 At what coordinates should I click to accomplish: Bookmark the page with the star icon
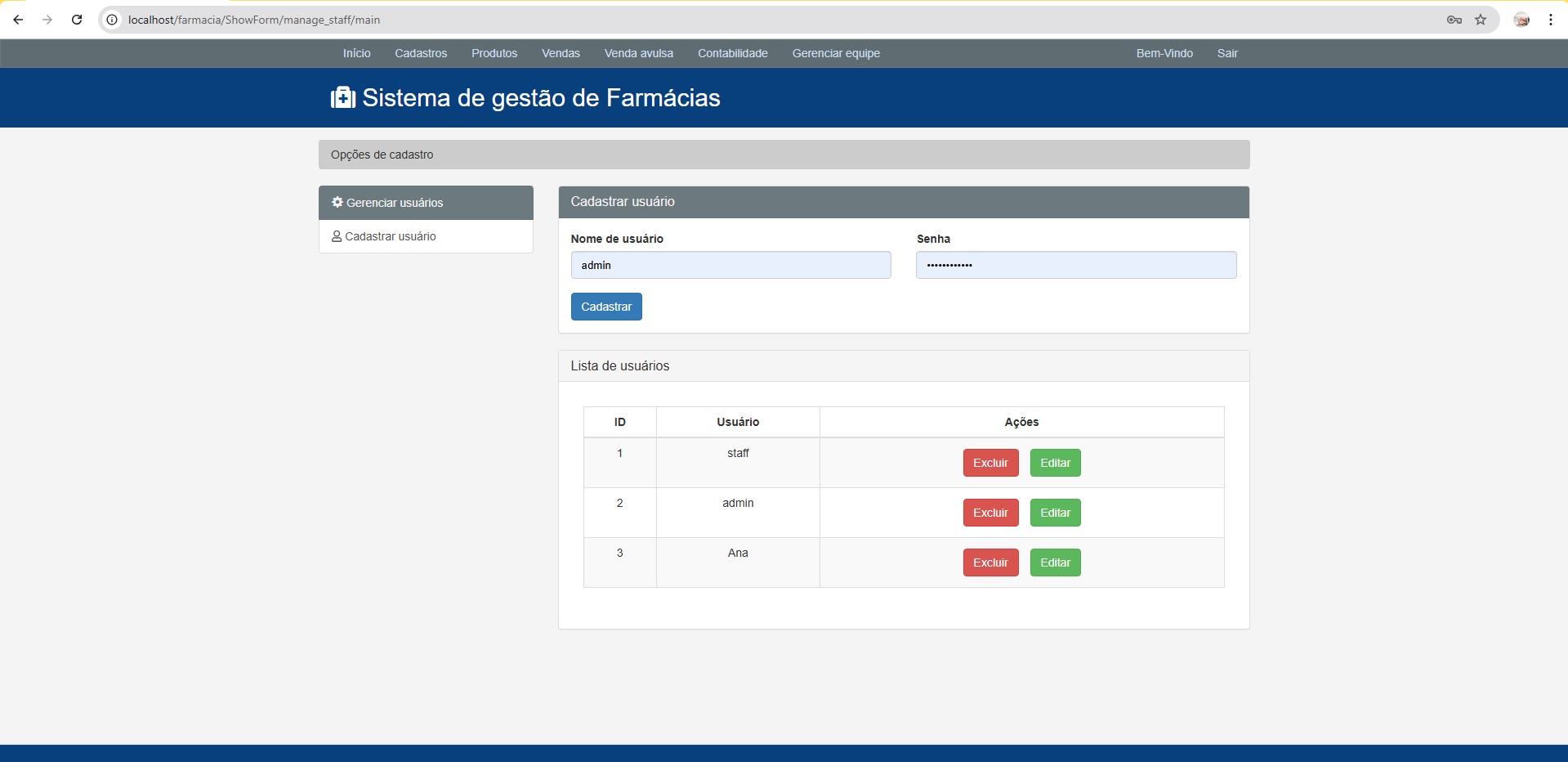(x=1481, y=20)
